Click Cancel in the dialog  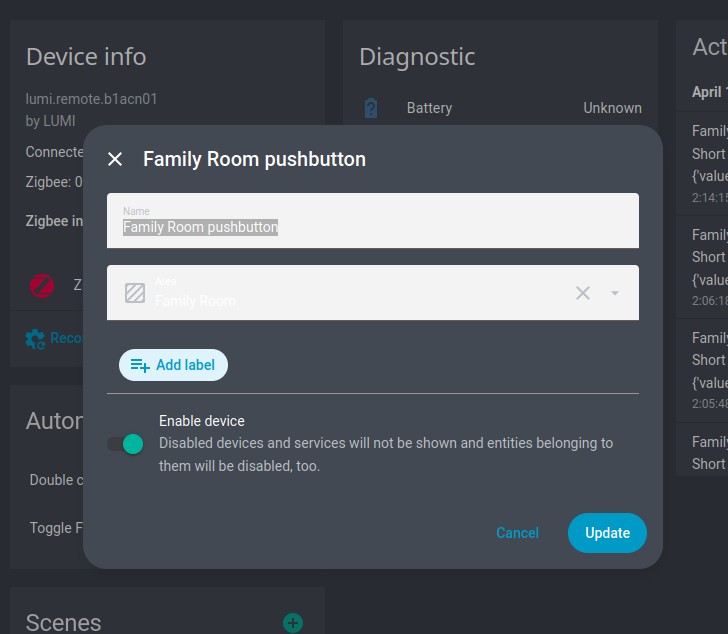(x=517, y=533)
